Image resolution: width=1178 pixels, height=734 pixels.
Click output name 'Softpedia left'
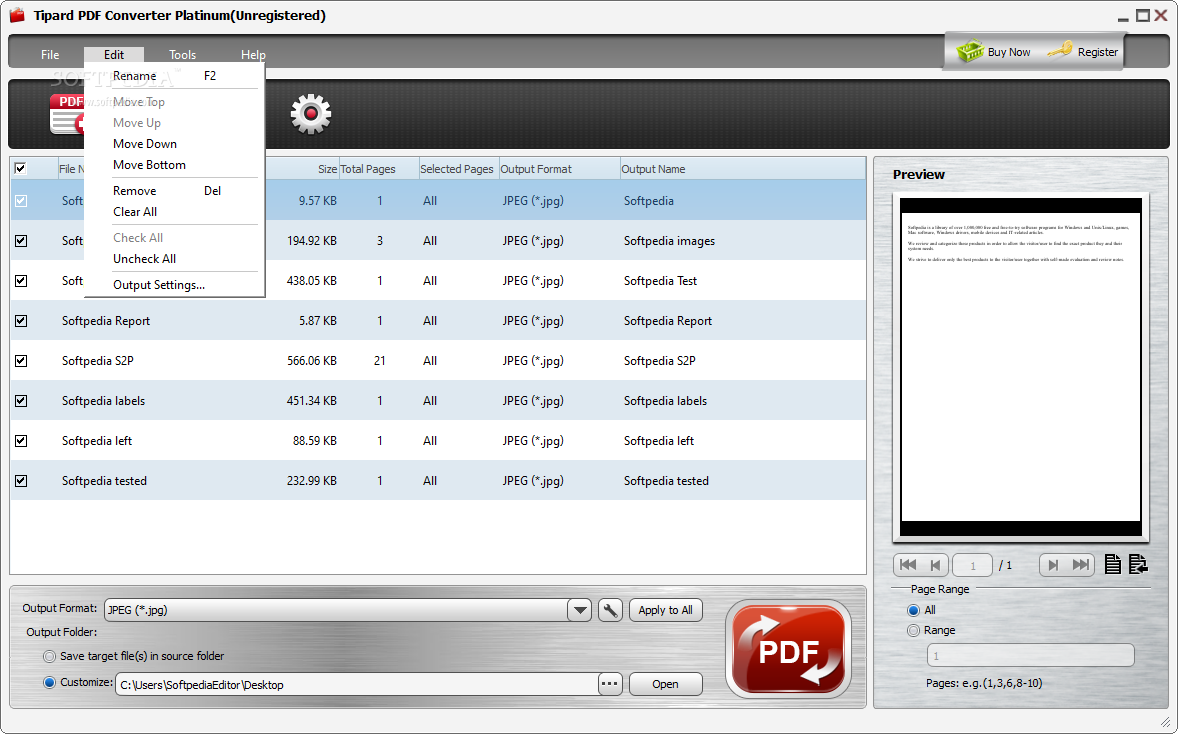click(659, 441)
